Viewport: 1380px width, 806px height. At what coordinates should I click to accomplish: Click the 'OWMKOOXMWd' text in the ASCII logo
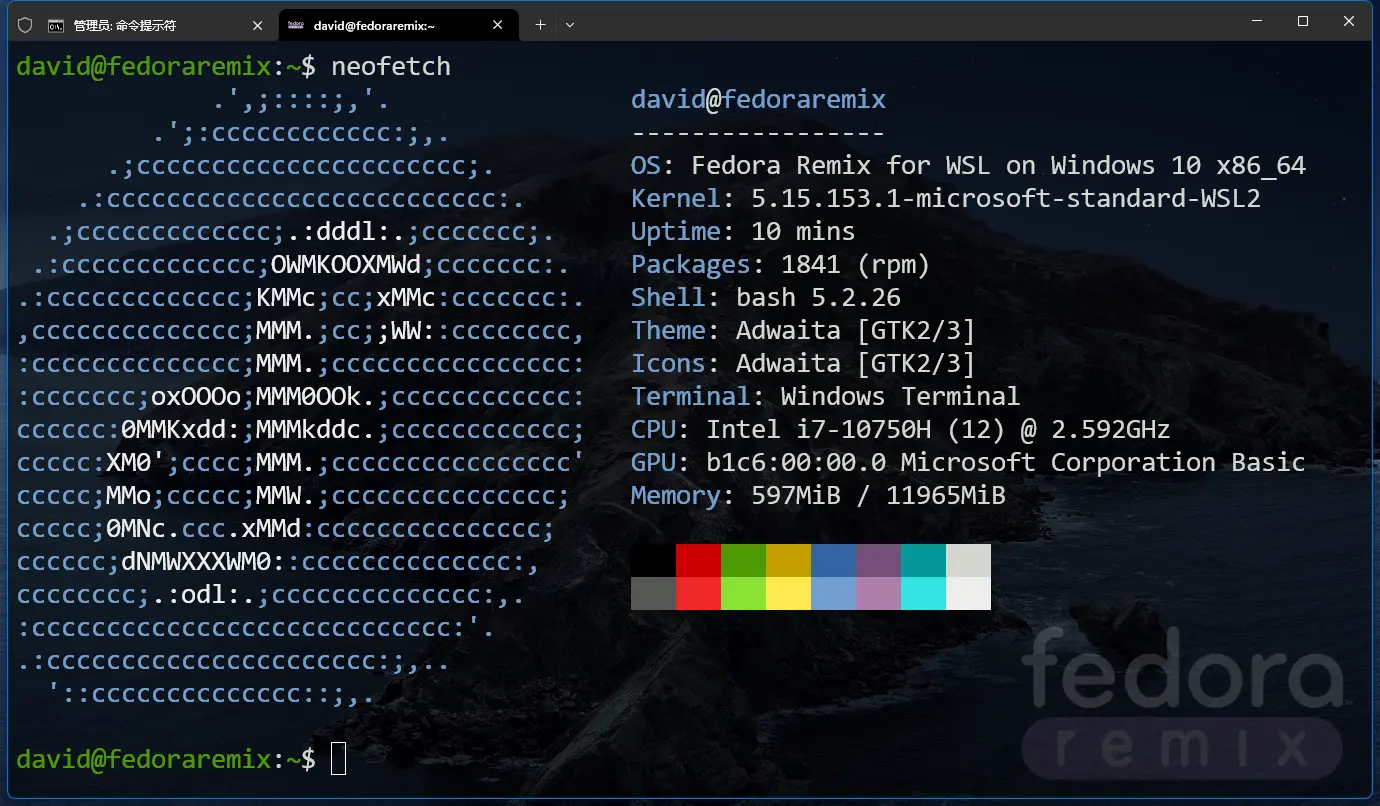click(346, 265)
